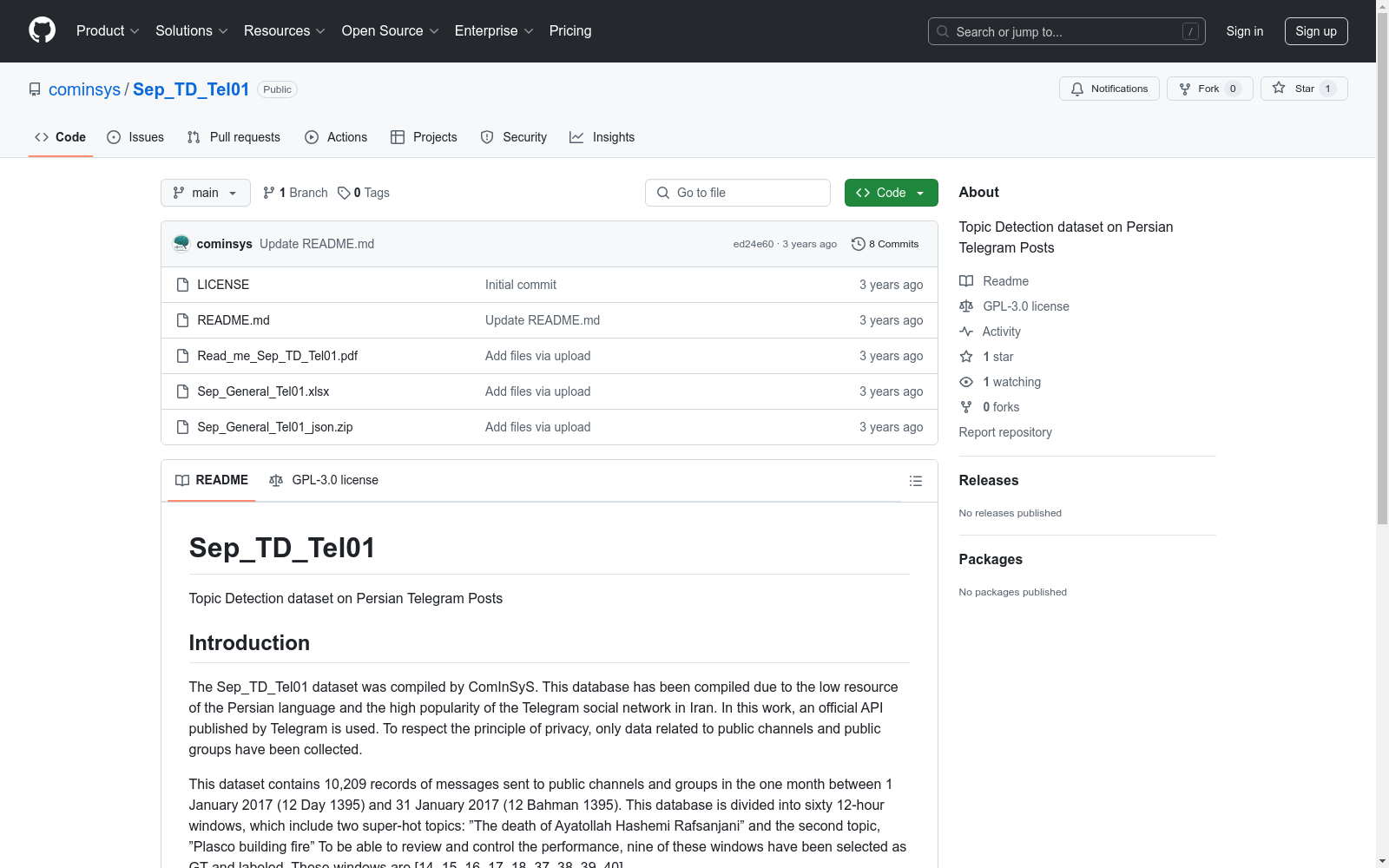Click the Activity pulse icon
The width and height of the screenshot is (1389, 868).
point(966,332)
